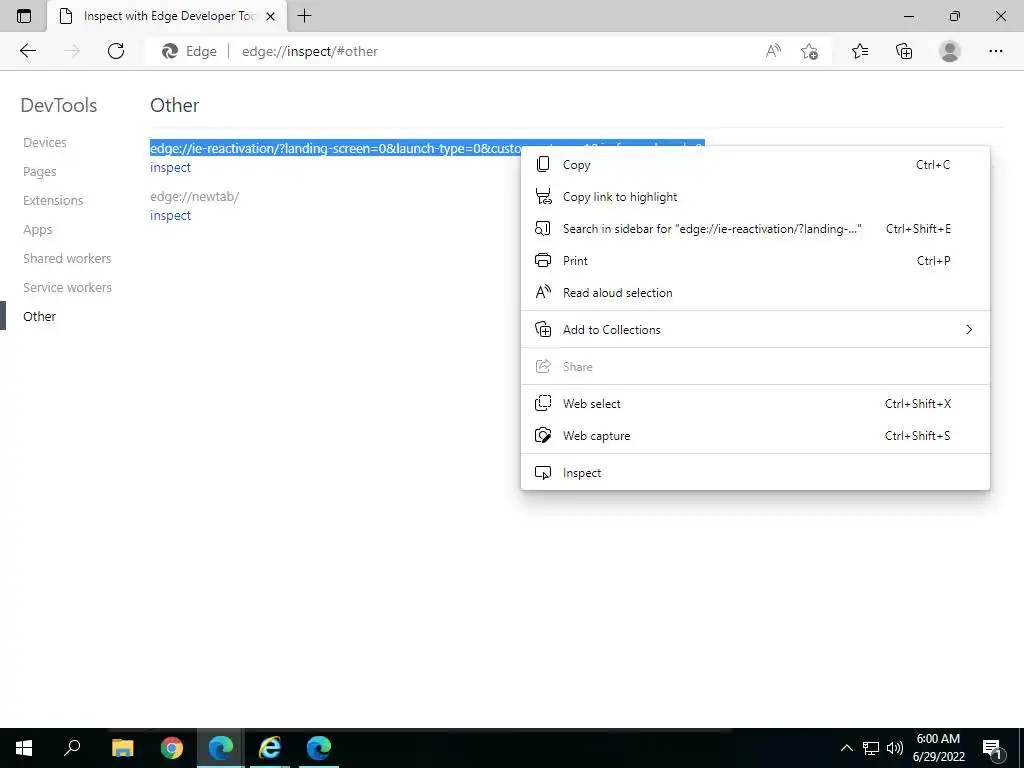Choose Copy link to highlight
The width and height of the screenshot is (1024, 768).
click(755, 197)
